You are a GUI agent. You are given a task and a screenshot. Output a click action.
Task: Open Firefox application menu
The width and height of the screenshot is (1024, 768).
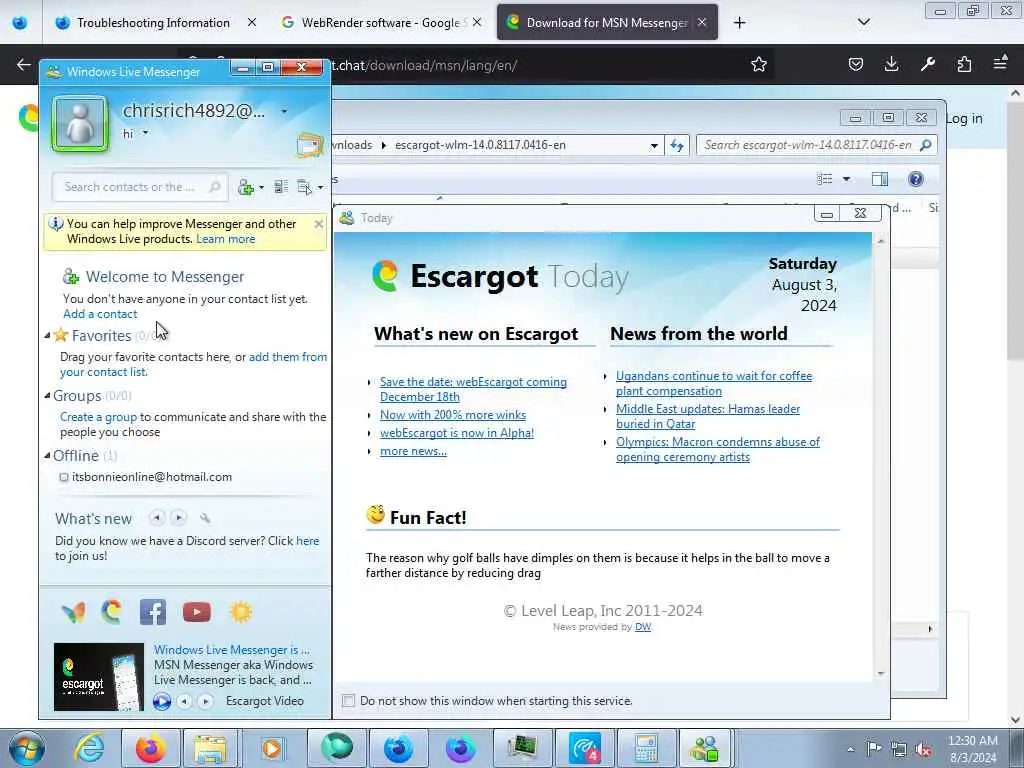[x=1000, y=63]
